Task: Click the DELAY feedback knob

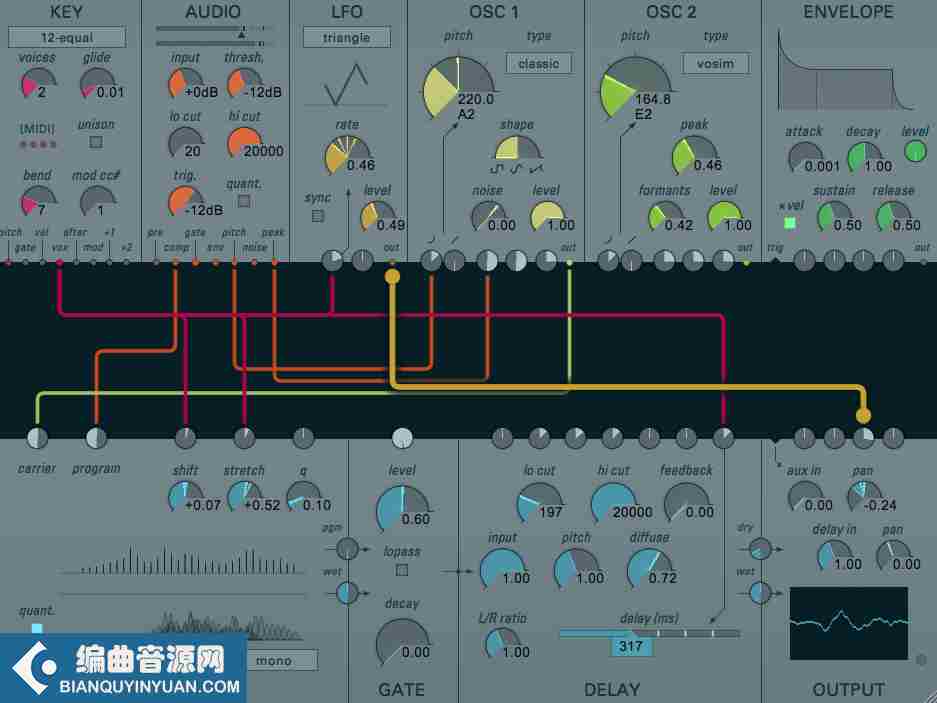Action: pyautogui.click(x=687, y=502)
